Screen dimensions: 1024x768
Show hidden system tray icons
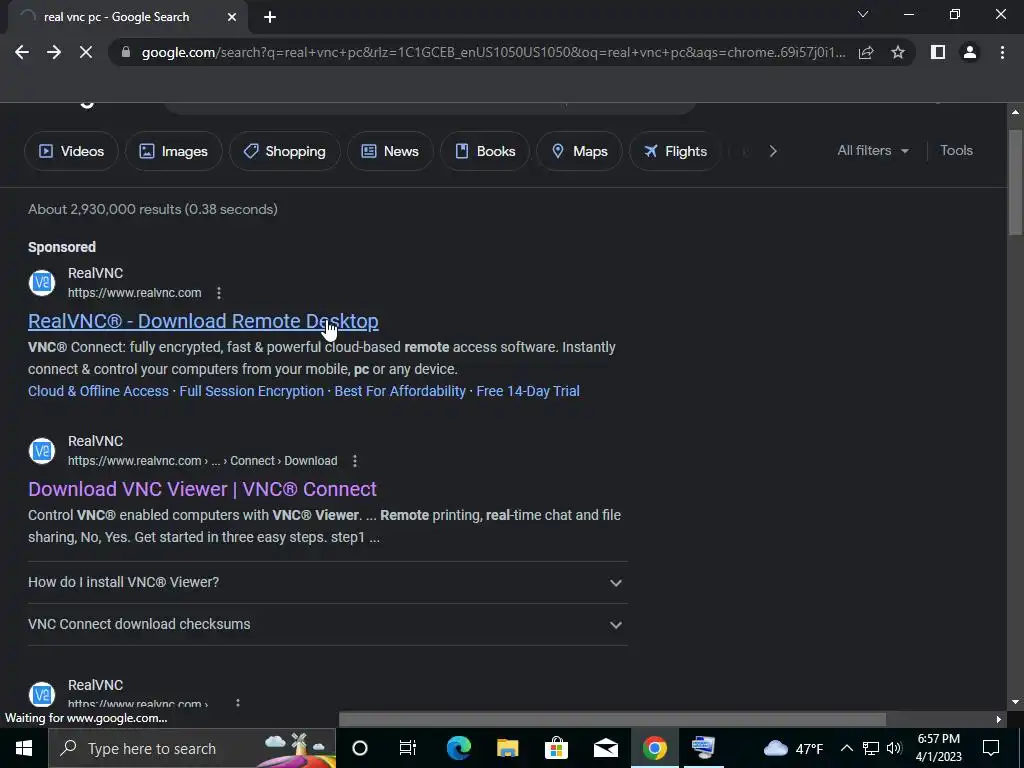pos(846,748)
